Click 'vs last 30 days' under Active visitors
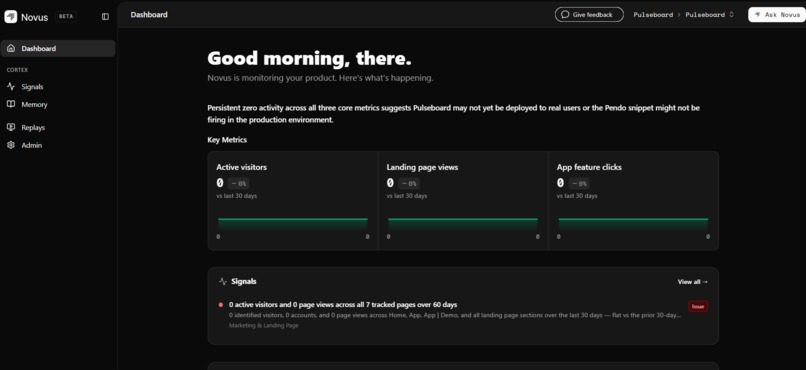Screen dimensions: 806x370 click(236, 196)
